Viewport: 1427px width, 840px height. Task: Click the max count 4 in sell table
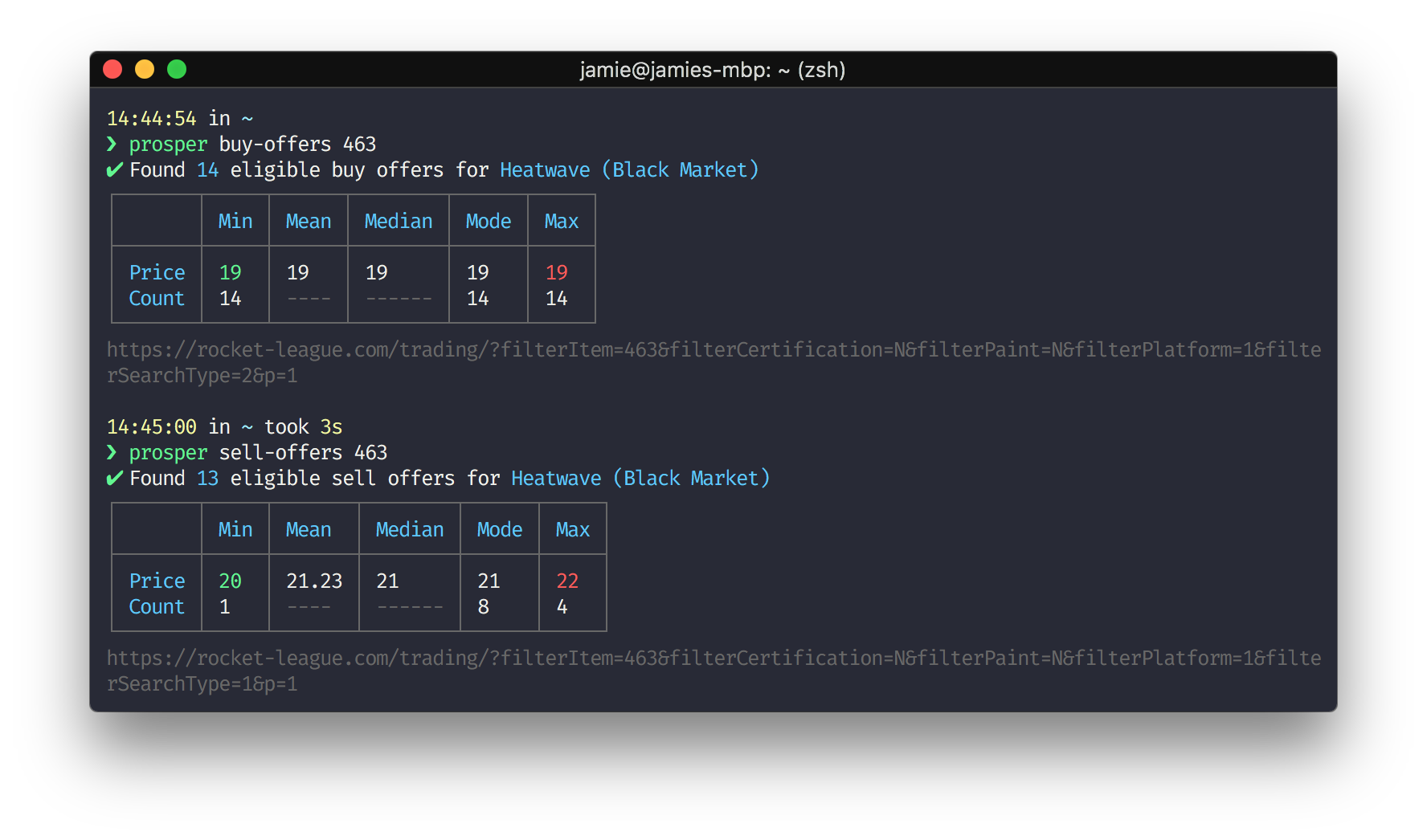(x=562, y=606)
